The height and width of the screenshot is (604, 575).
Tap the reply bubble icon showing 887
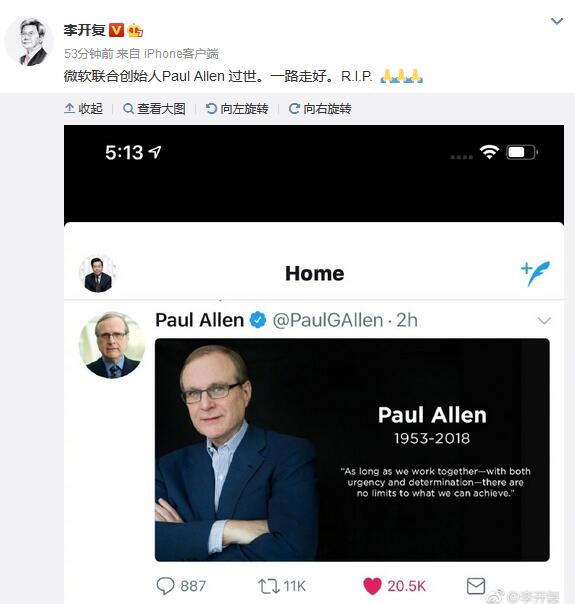(165, 586)
